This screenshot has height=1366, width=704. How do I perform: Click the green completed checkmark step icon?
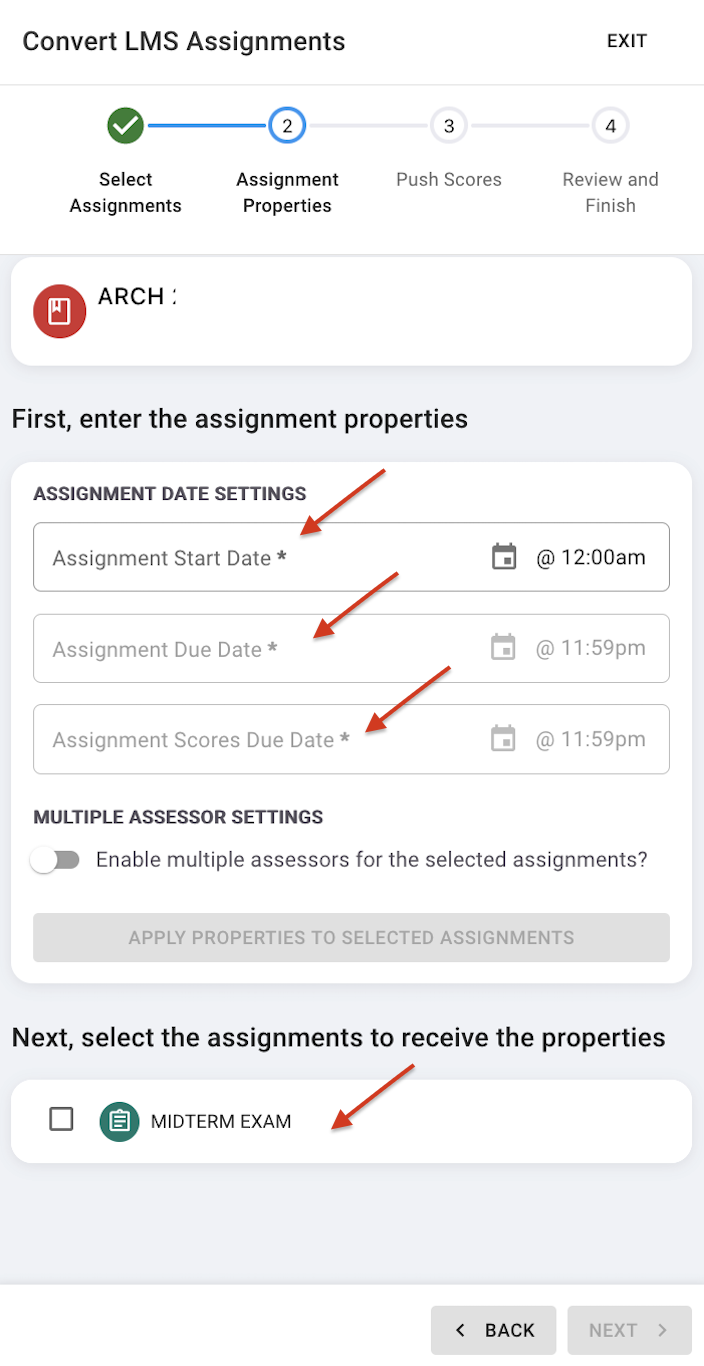(x=126, y=126)
